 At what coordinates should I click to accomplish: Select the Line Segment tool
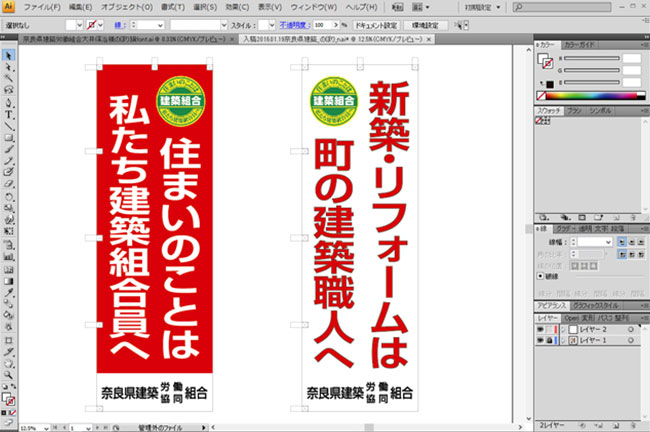[9, 126]
